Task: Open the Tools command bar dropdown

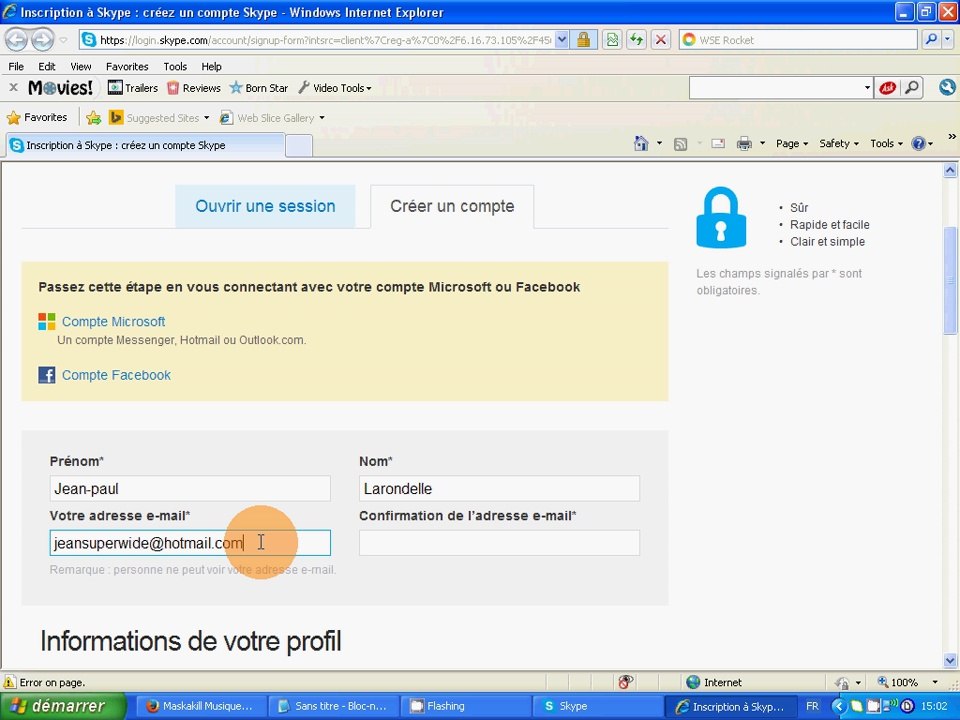Action: [887, 144]
